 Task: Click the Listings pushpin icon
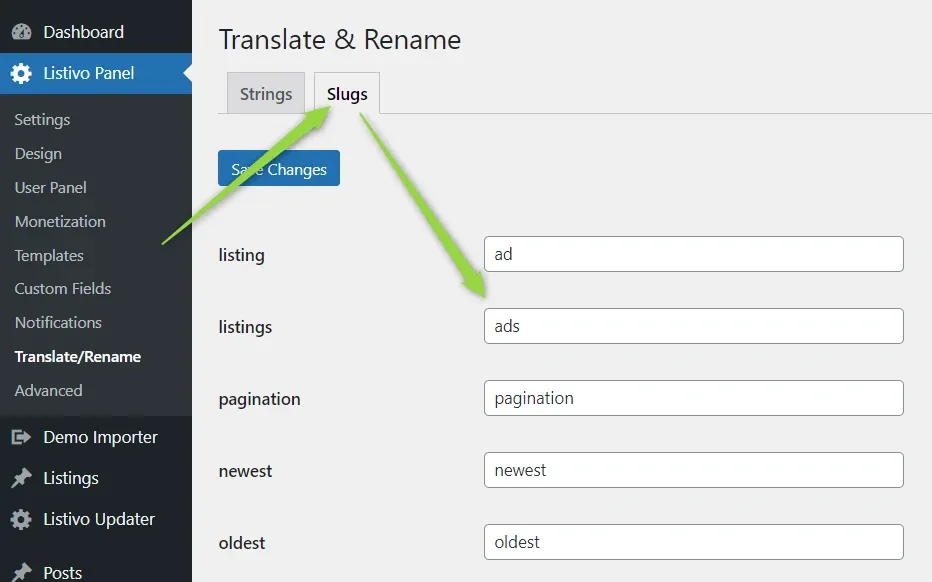[x=21, y=478]
